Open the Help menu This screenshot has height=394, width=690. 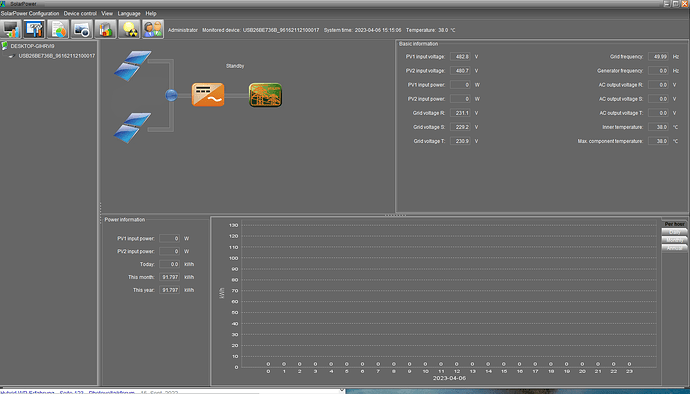[151, 14]
